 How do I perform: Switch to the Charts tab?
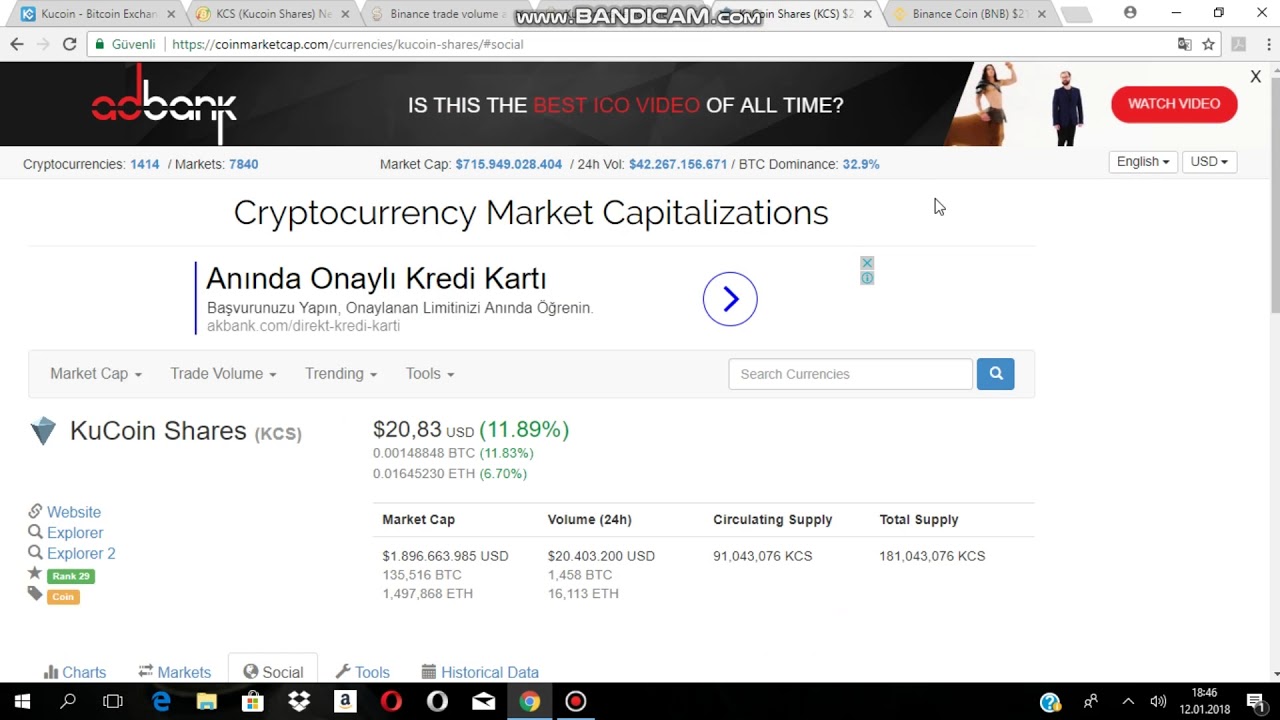[75, 672]
